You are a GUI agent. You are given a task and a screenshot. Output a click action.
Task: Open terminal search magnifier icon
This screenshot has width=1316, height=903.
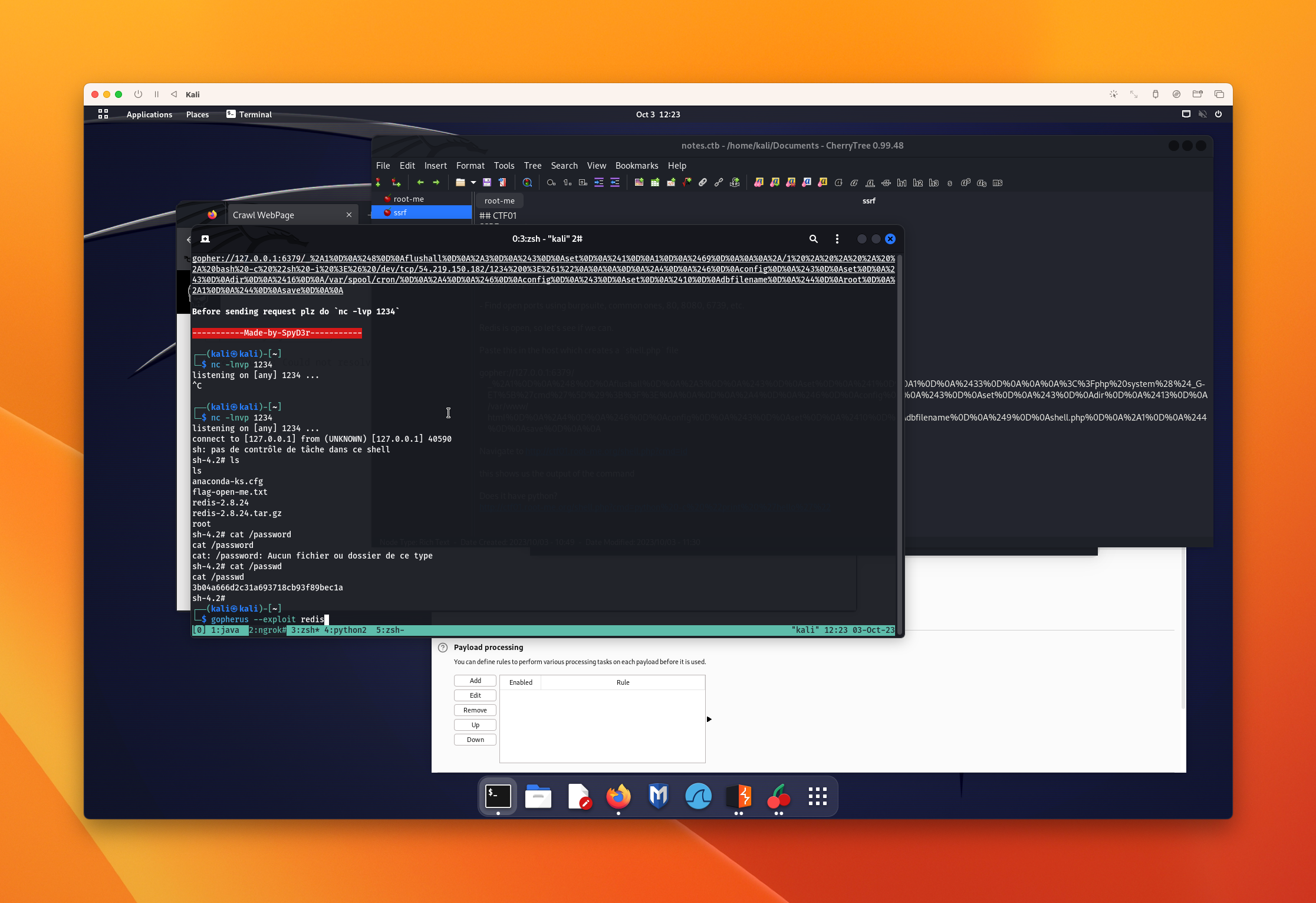click(x=814, y=239)
